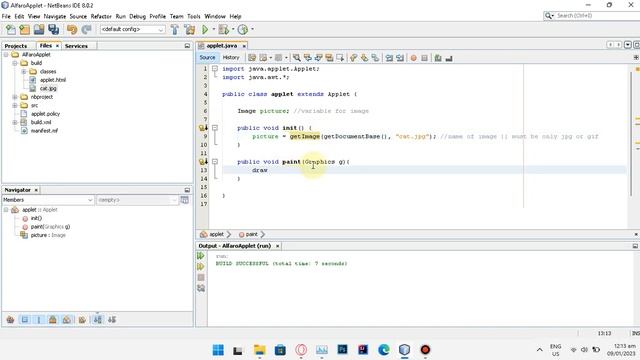Click the Show Inherited Members navigator icon
640x360 pixels.
(11, 320)
